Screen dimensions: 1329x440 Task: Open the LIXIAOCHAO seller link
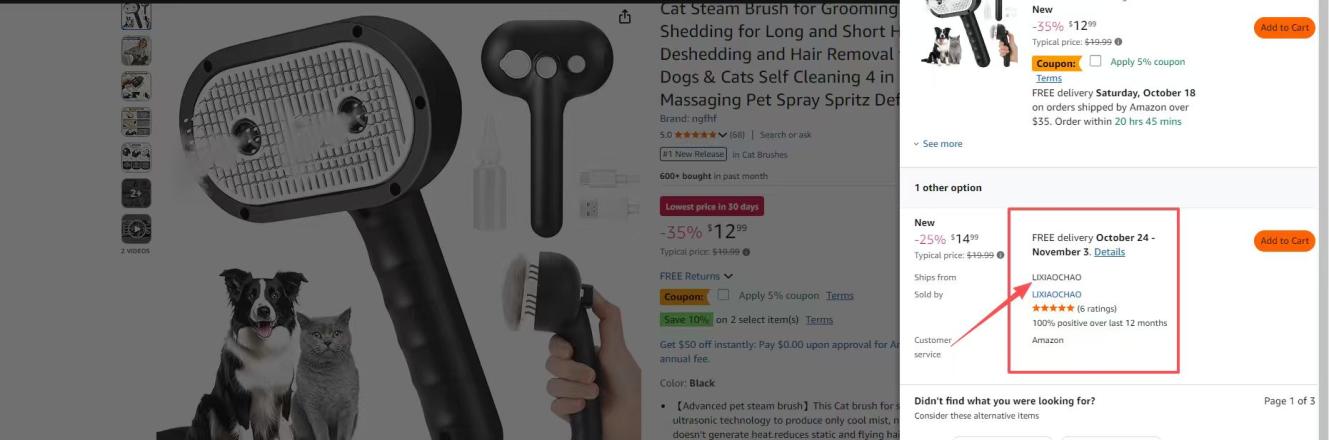[1057, 294]
